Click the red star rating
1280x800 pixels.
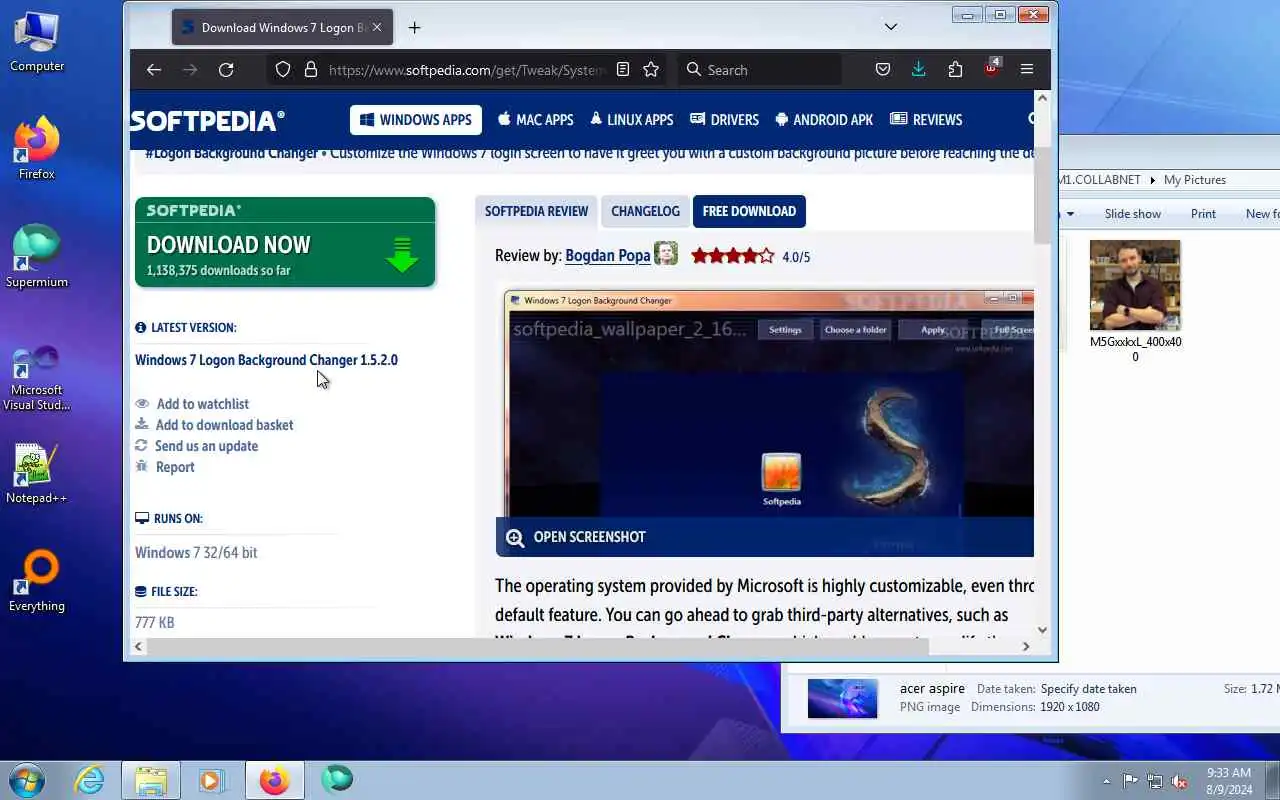pyautogui.click(x=733, y=256)
